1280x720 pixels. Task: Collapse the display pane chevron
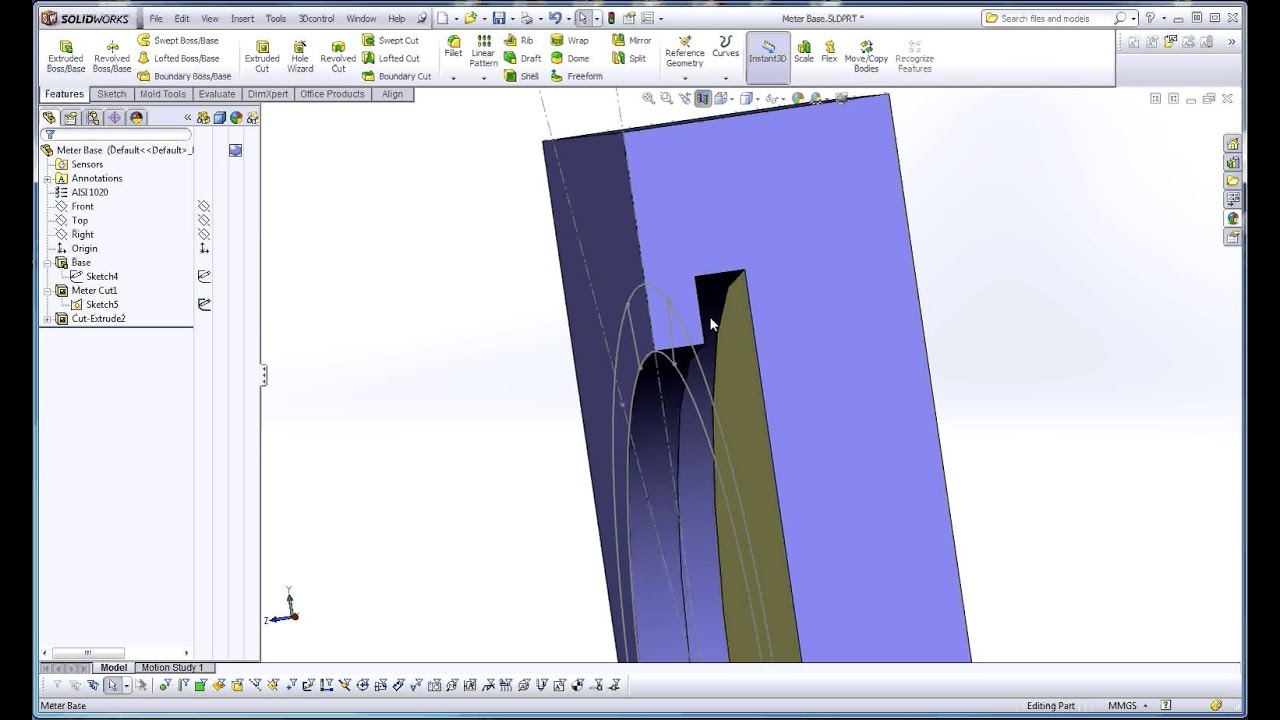click(x=187, y=117)
